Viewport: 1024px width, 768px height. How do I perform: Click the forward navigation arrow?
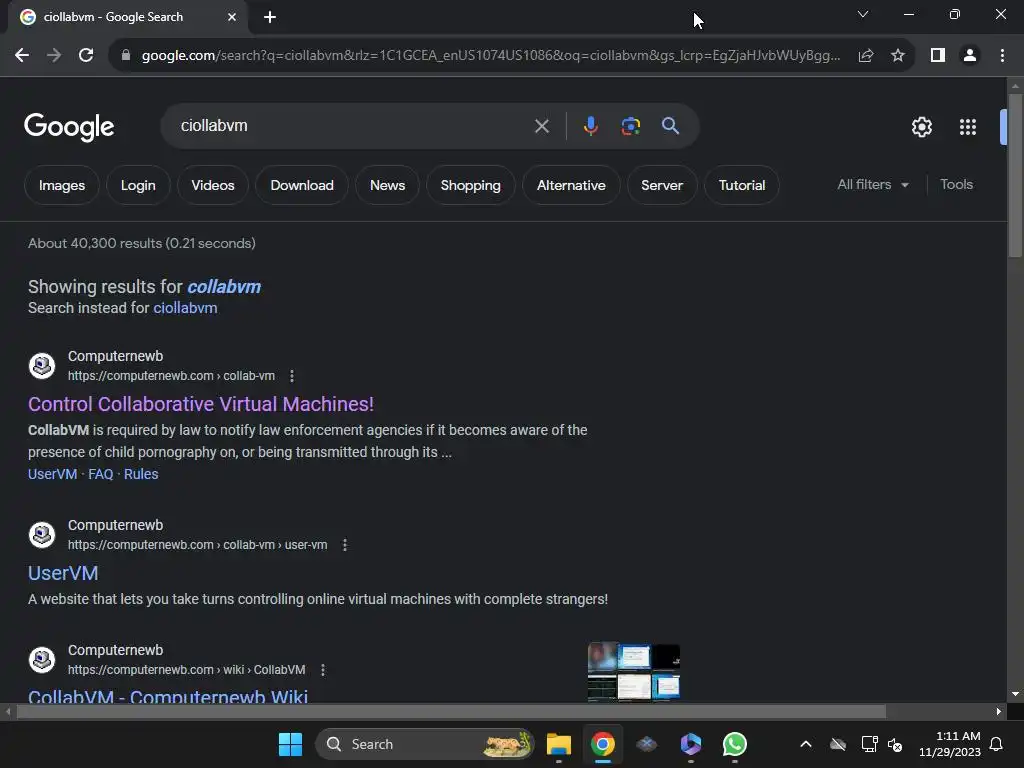tap(54, 56)
